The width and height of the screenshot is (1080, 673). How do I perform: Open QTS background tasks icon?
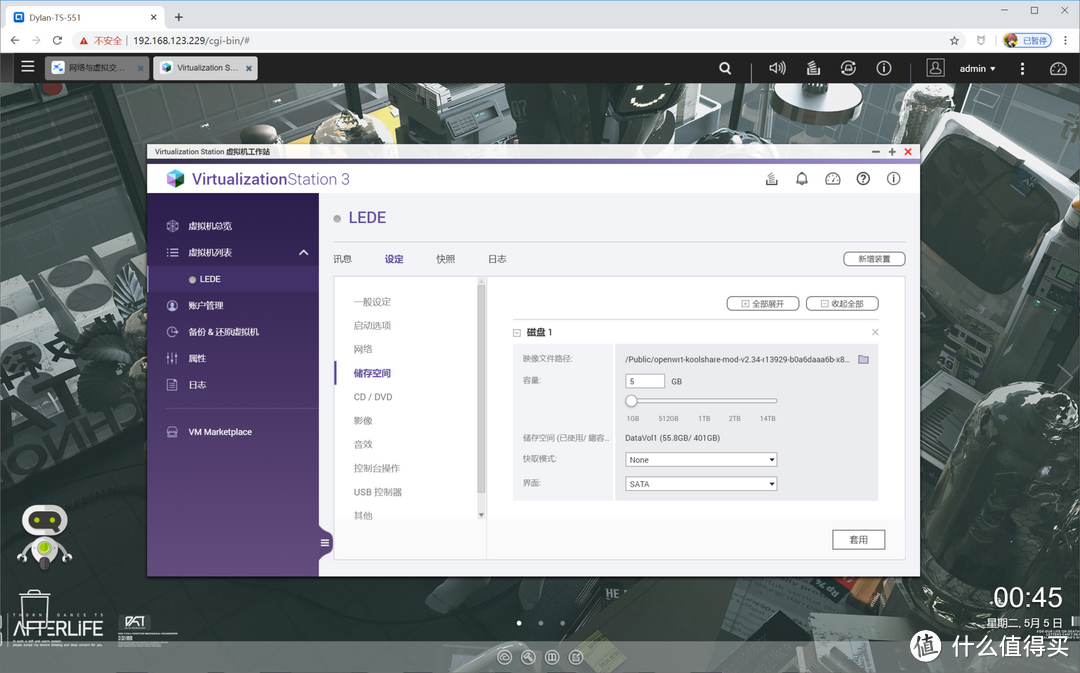click(813, 68)
